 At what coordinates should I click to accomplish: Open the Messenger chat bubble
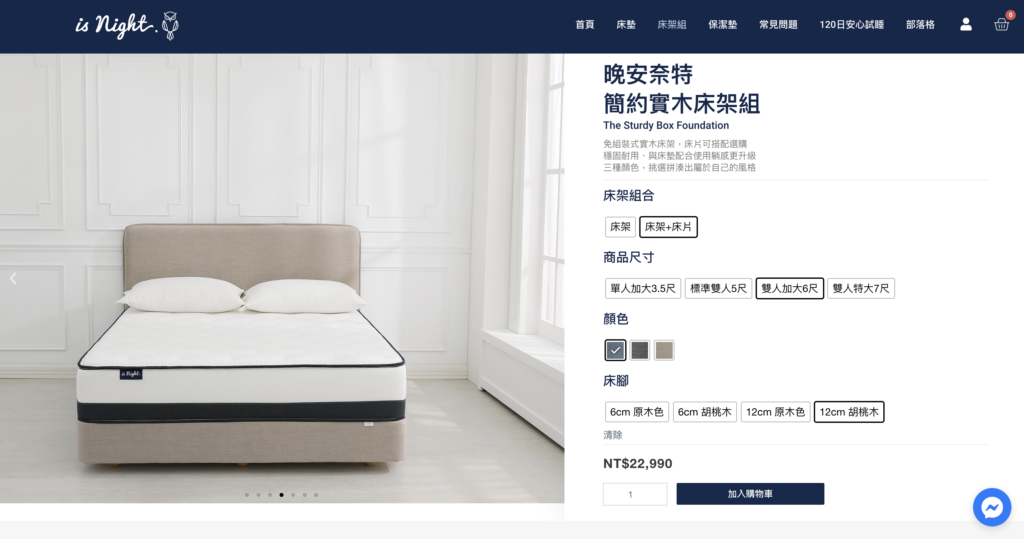[992, 507]
